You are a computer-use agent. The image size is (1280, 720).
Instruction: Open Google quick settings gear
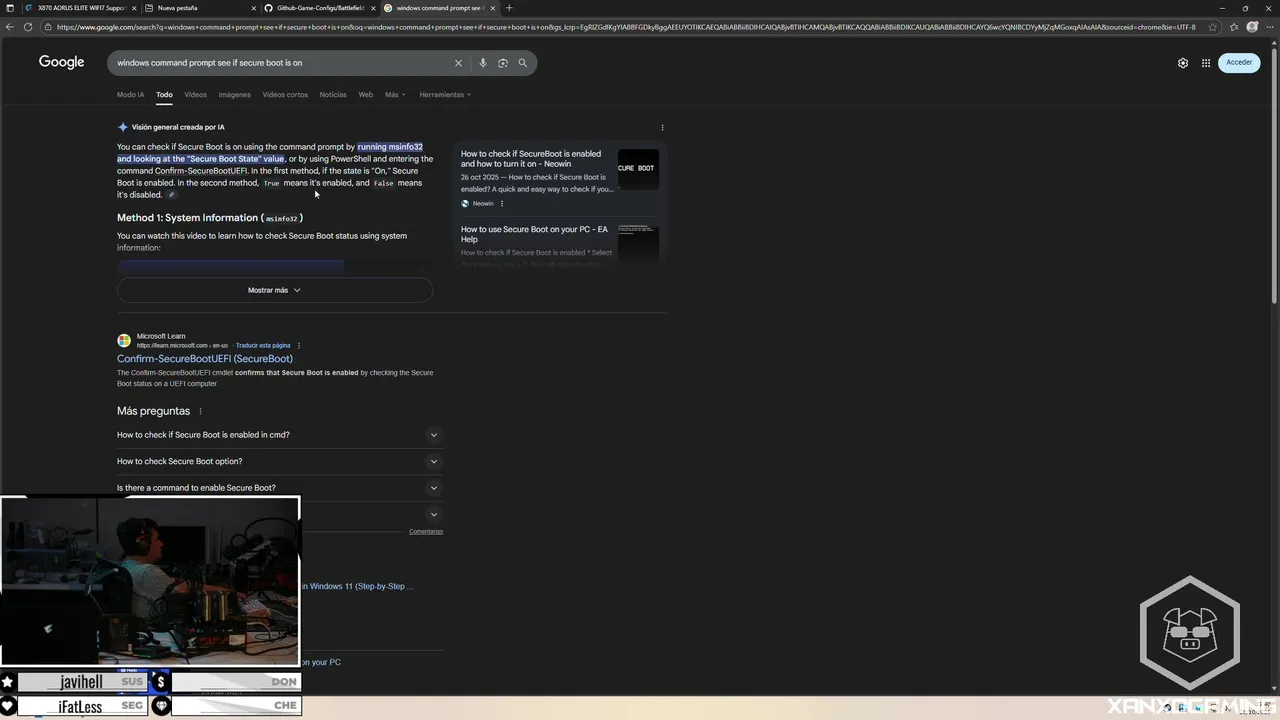[1183, 62]
